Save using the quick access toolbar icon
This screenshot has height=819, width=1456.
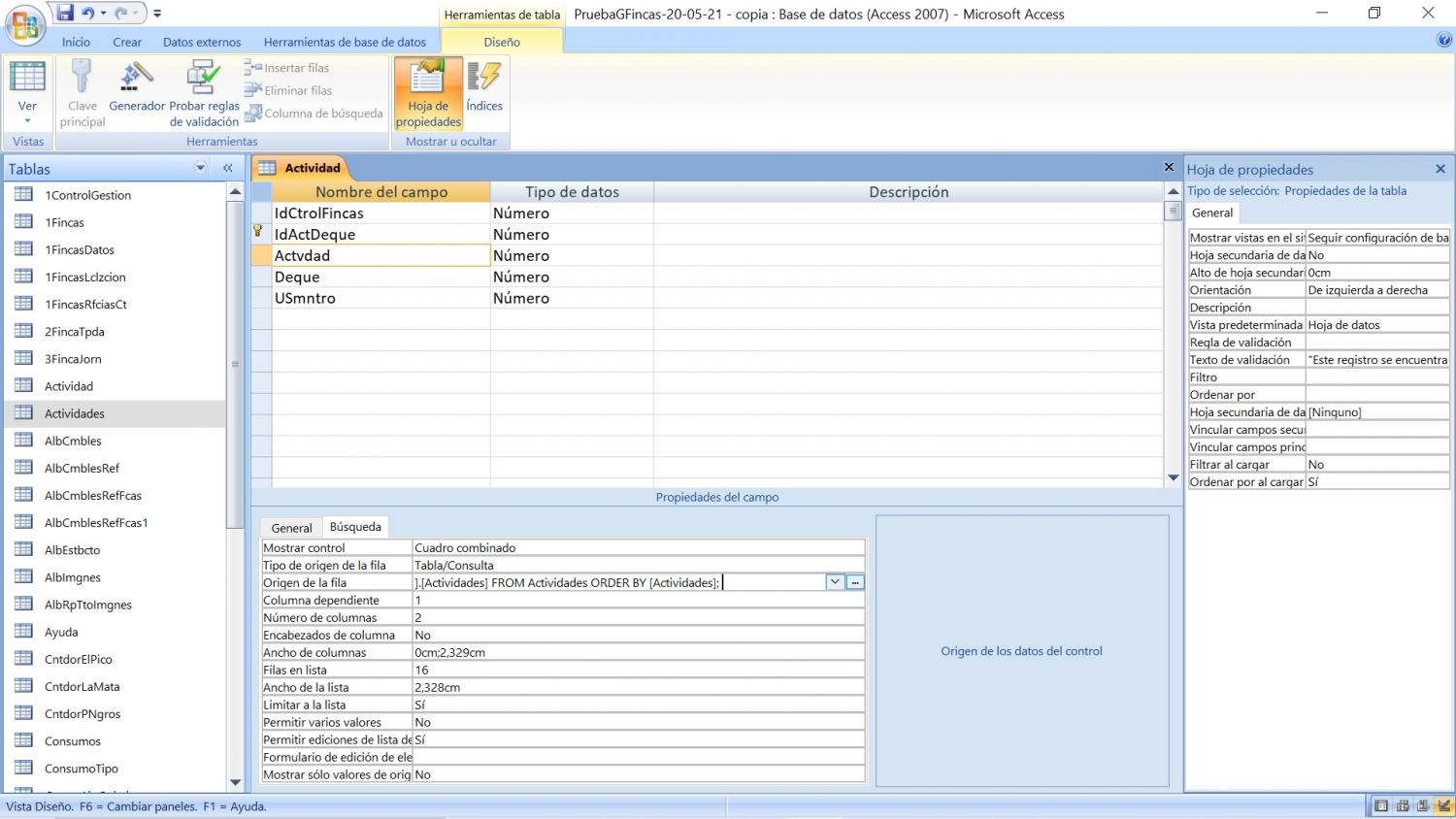(65, 14)
